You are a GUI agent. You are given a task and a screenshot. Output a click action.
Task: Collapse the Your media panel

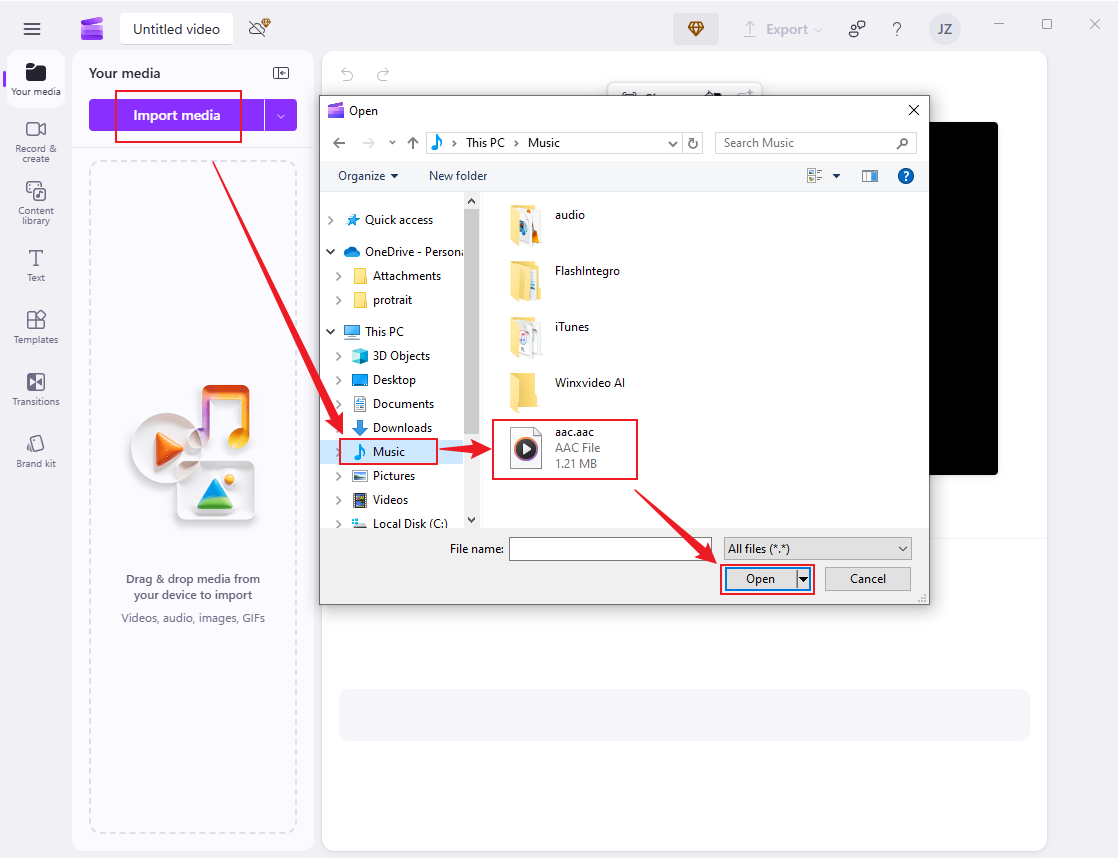(x=281, y=72)
